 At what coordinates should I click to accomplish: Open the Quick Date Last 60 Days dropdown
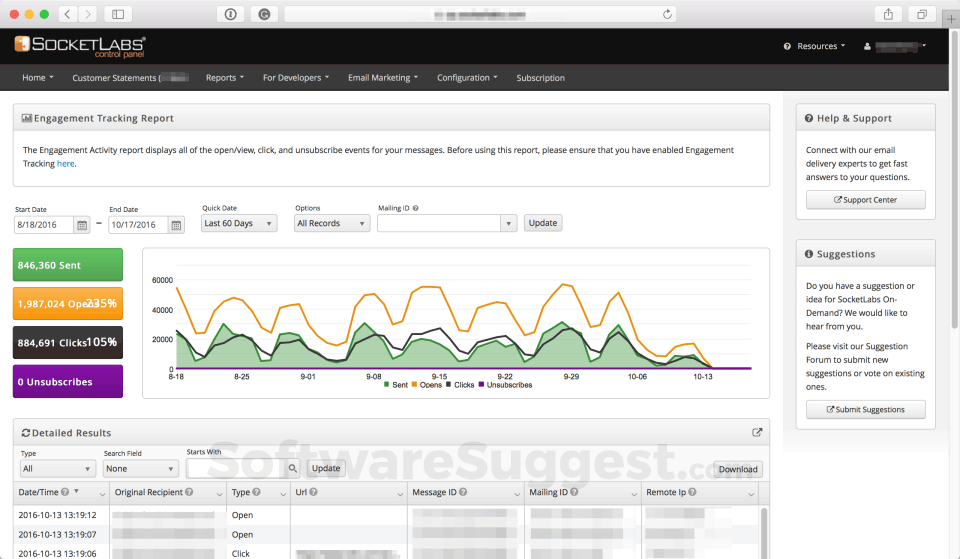(239, 223)
